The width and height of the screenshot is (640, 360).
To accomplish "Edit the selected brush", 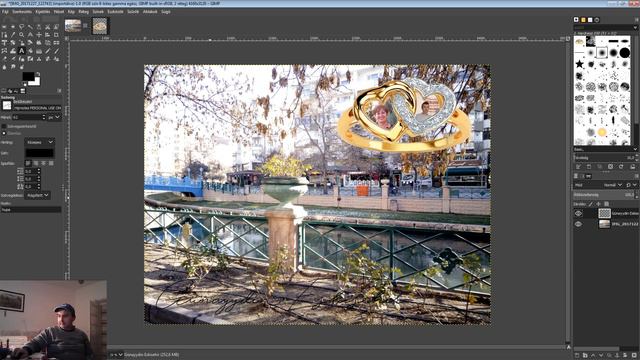I will point(578,167).
